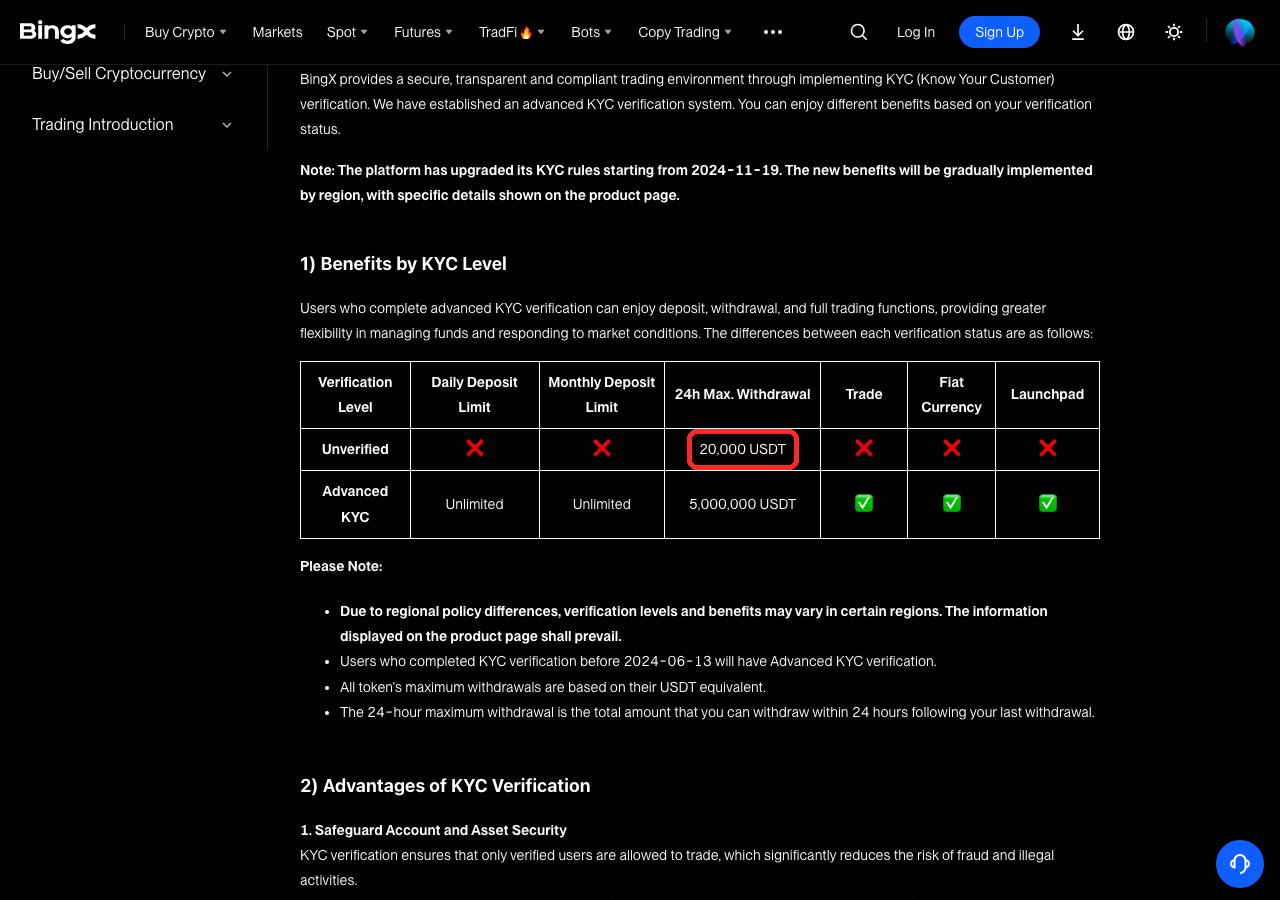Image resolution: width=1280 pixels, height=900 pixels.
Task: Expand the Buy Crypto dropdown
Action: (186, 32)
